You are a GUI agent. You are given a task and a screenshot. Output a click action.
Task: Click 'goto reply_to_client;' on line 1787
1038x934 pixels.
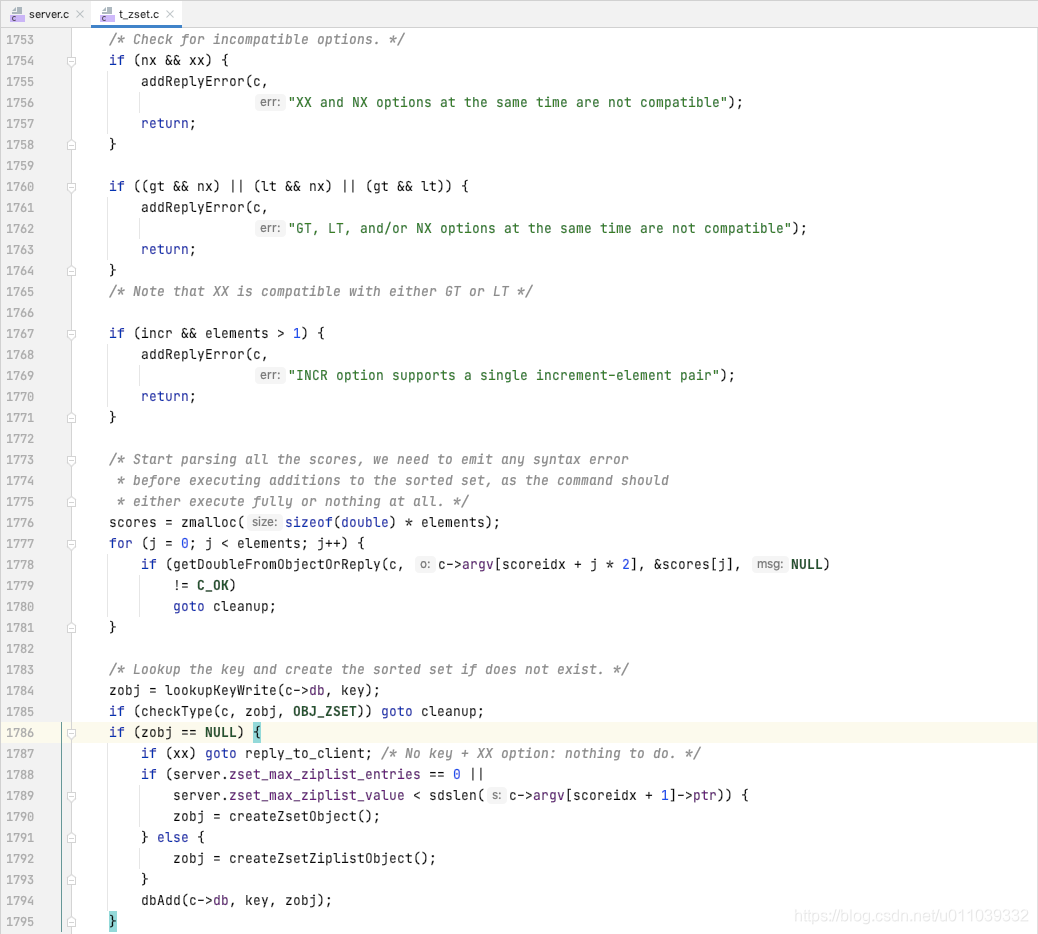[289, 753]
